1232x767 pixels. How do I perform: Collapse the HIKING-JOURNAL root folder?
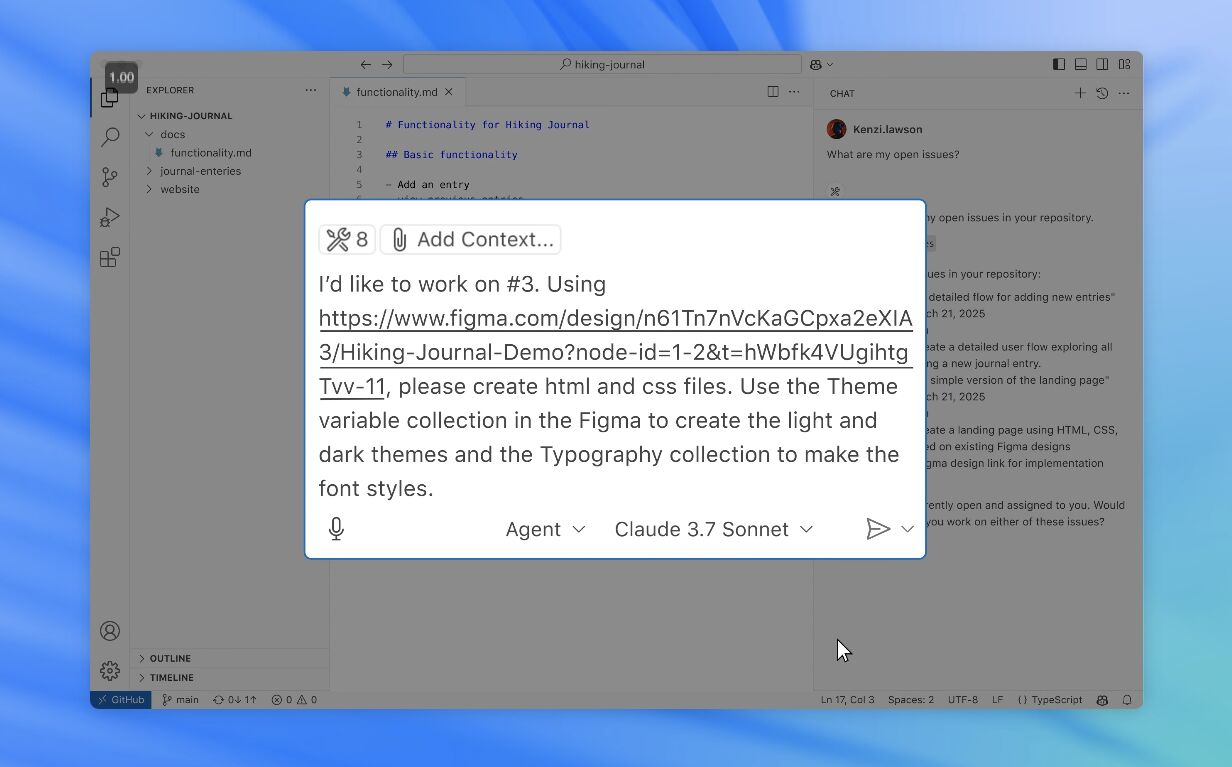pos(142,116)
